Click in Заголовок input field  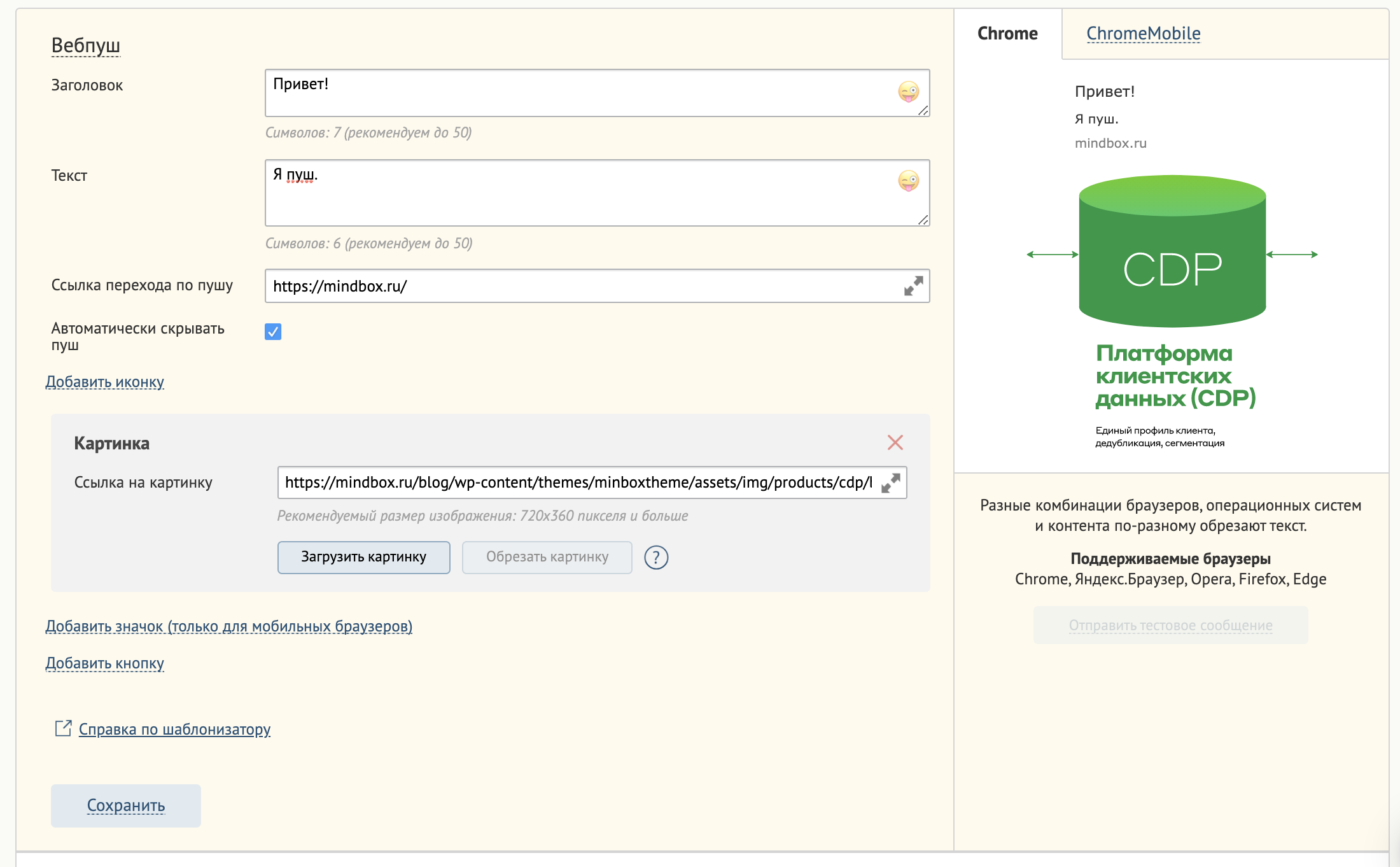(x=597, y=92)
